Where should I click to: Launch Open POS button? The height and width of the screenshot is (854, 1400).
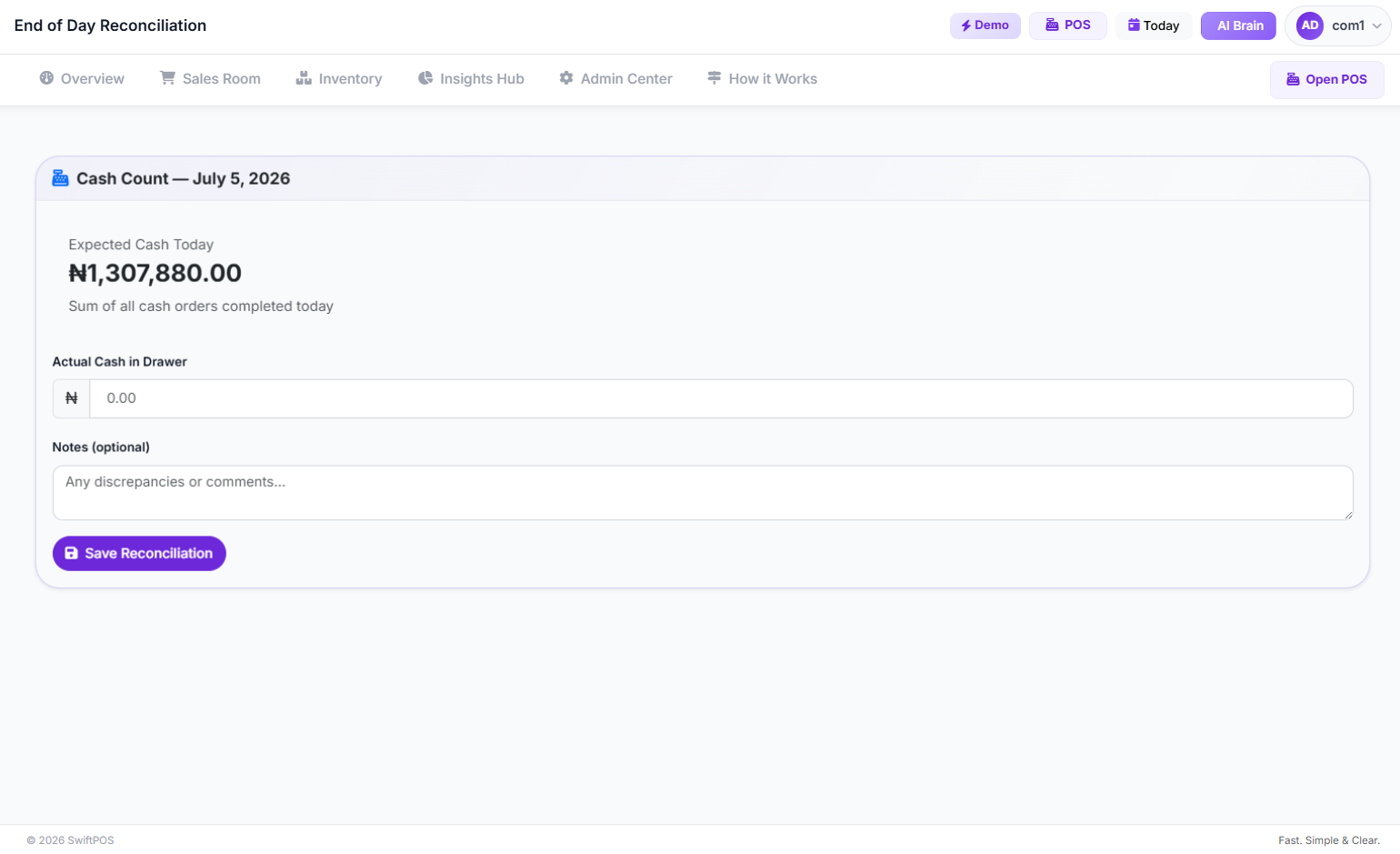(x=1327, y=79)
